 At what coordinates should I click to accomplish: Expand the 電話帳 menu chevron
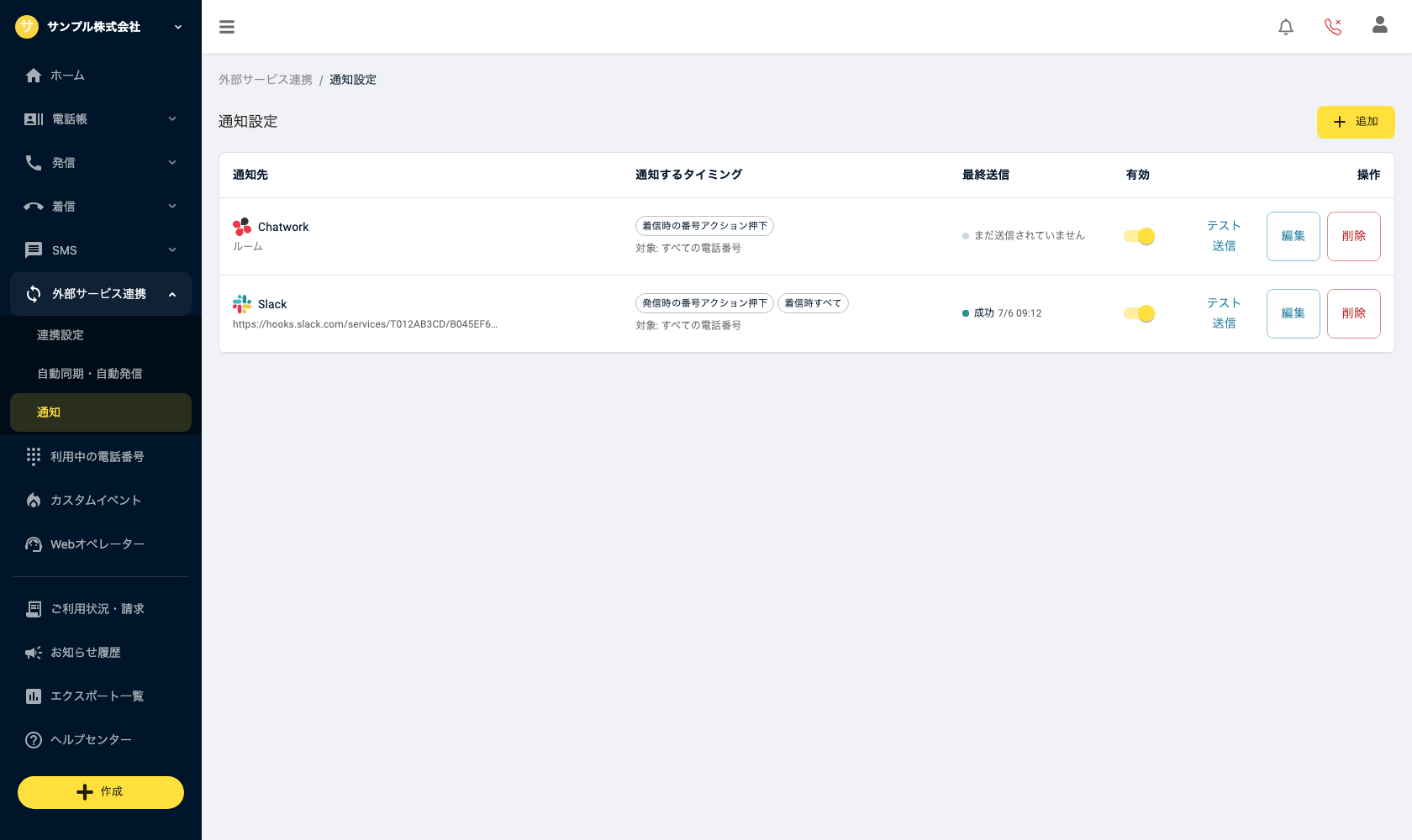(x=172, y=119)
